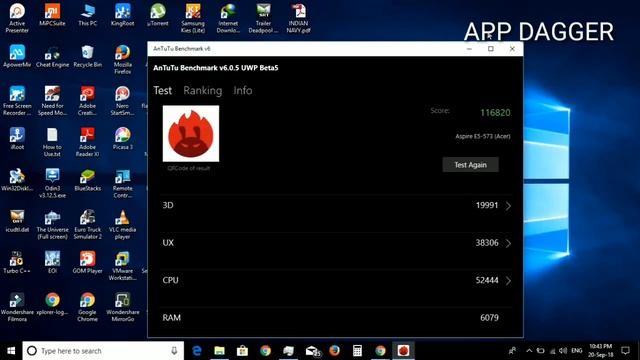640x360 pixels.
Task: Click the AnTuTu logo QR code image
Action: pos(191,133)
